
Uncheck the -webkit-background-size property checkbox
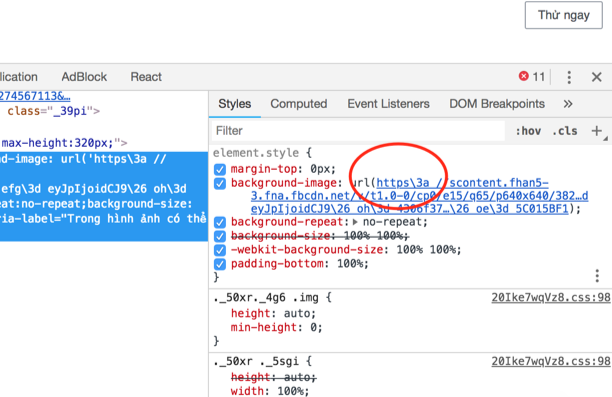[220, 250]
